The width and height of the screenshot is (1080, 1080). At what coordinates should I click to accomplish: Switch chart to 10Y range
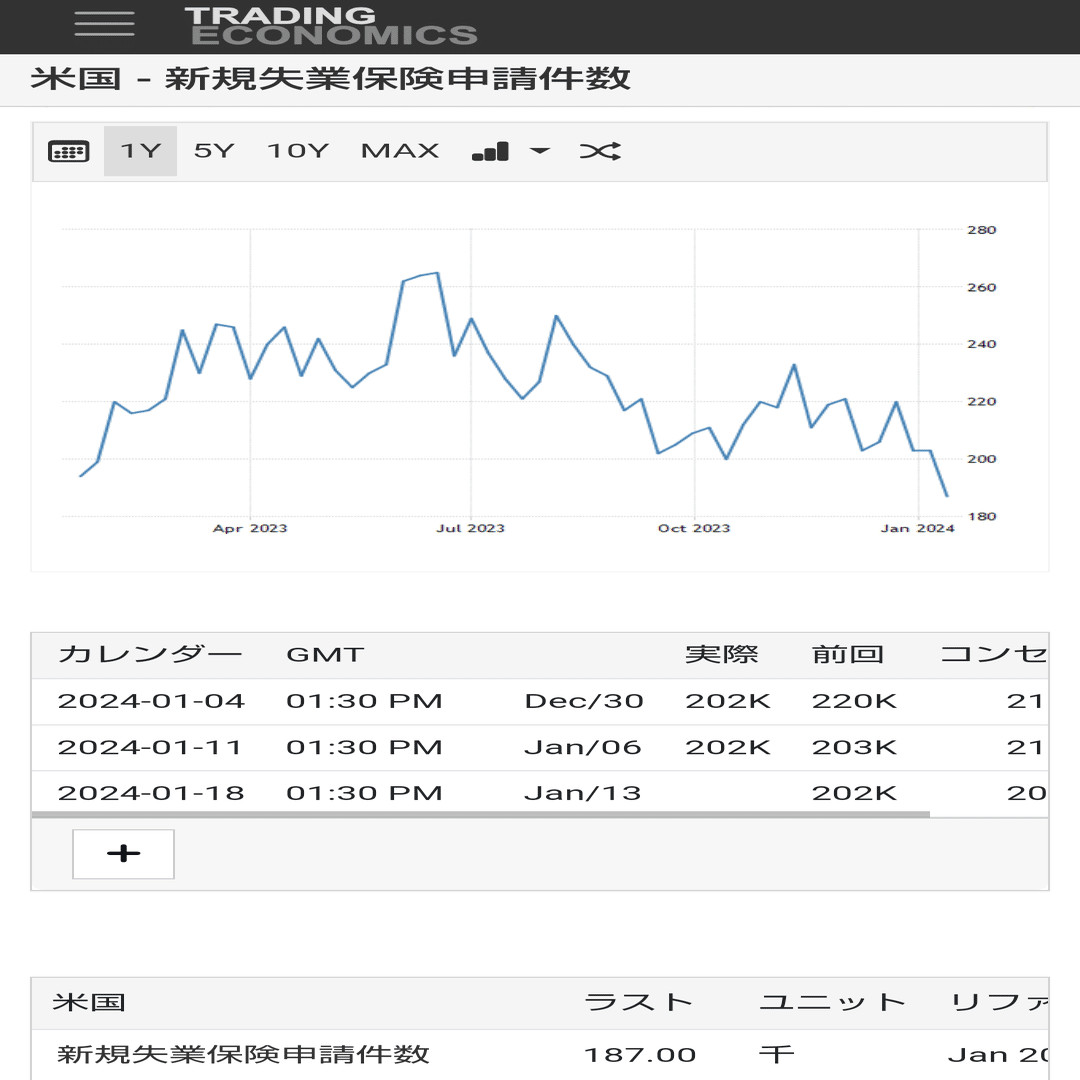pos(298,151)
